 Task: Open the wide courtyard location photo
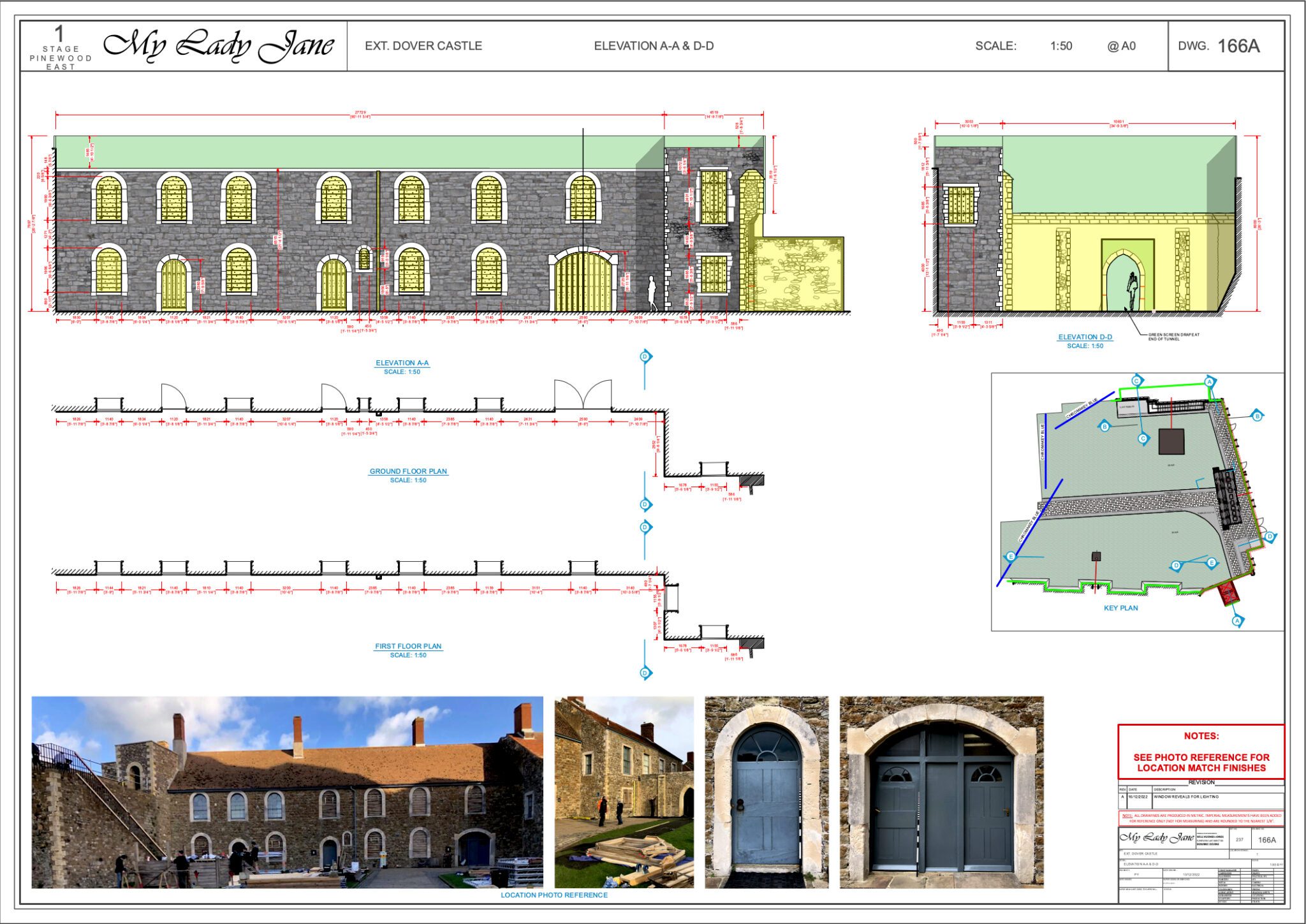287,792
